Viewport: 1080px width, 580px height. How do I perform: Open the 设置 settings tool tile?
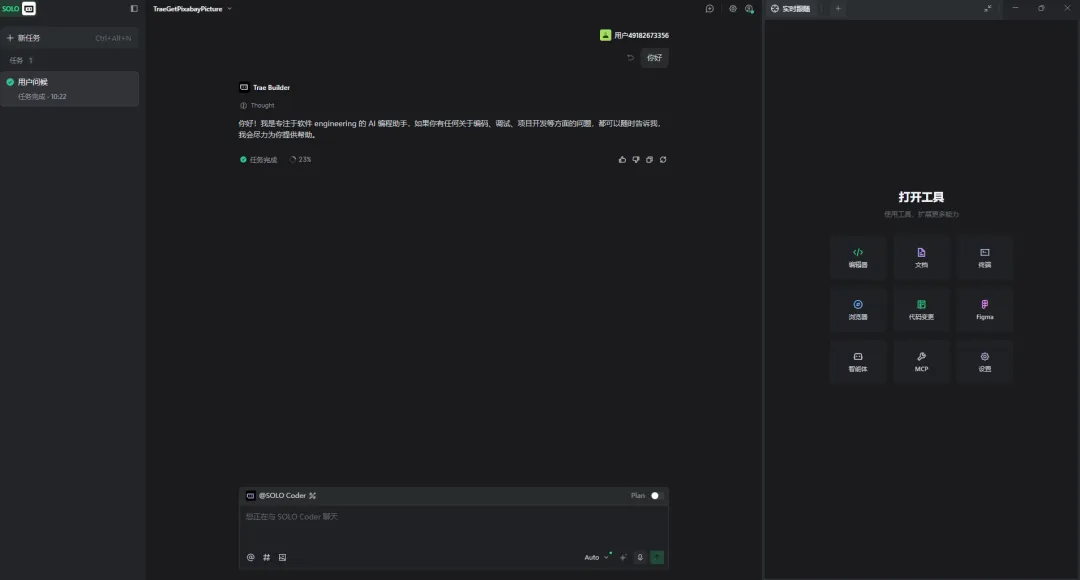coord(984,362)
